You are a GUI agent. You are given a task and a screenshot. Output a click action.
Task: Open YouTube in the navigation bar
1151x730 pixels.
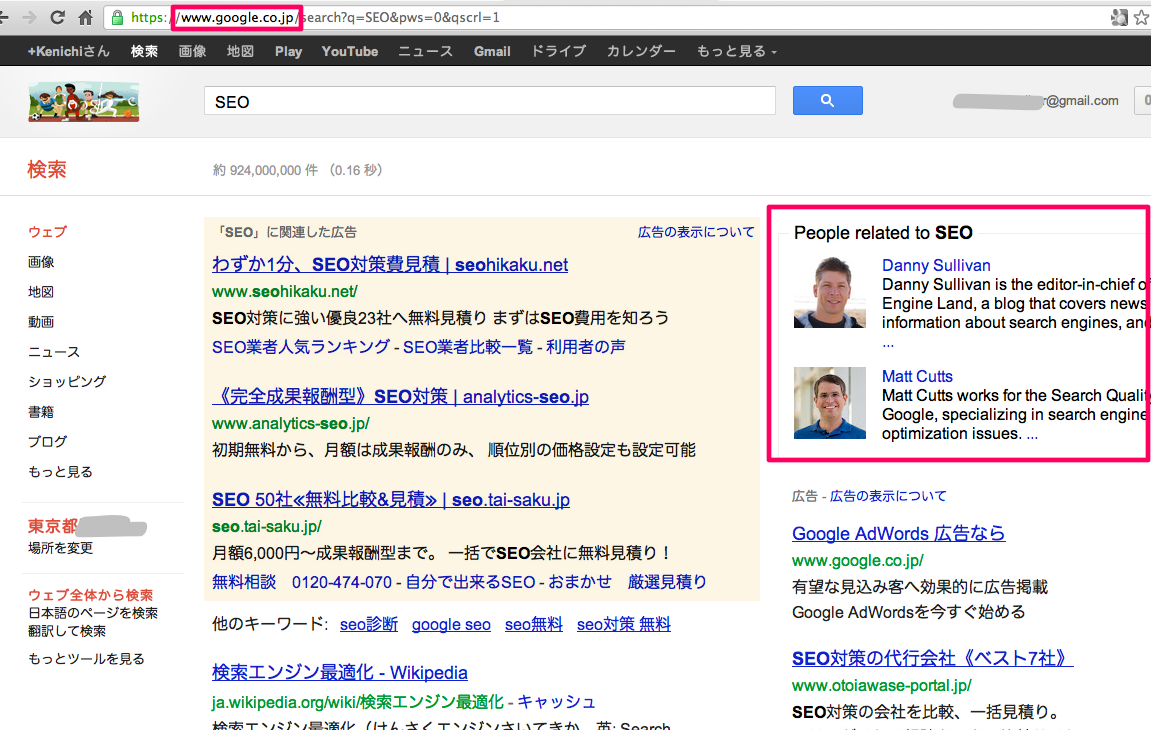[x=349, y=51]
